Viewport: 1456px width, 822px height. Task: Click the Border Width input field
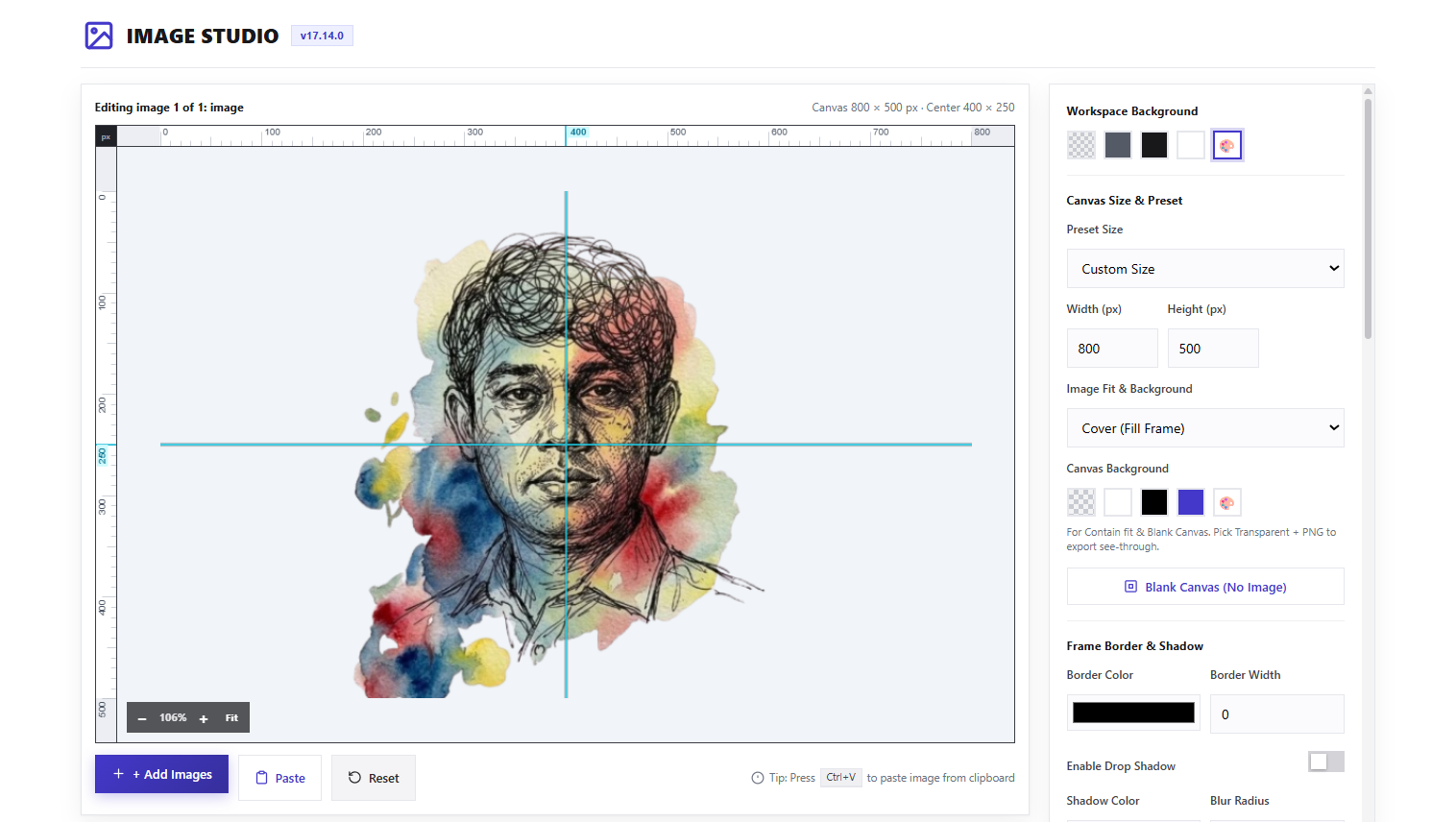1277,714
